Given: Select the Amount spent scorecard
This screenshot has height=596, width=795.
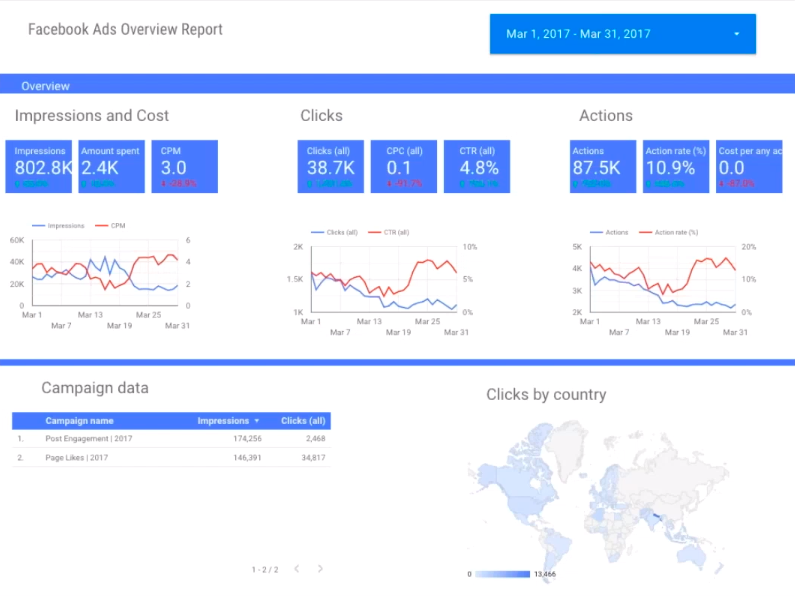Looking at the screenshot, I should [112, 167].
